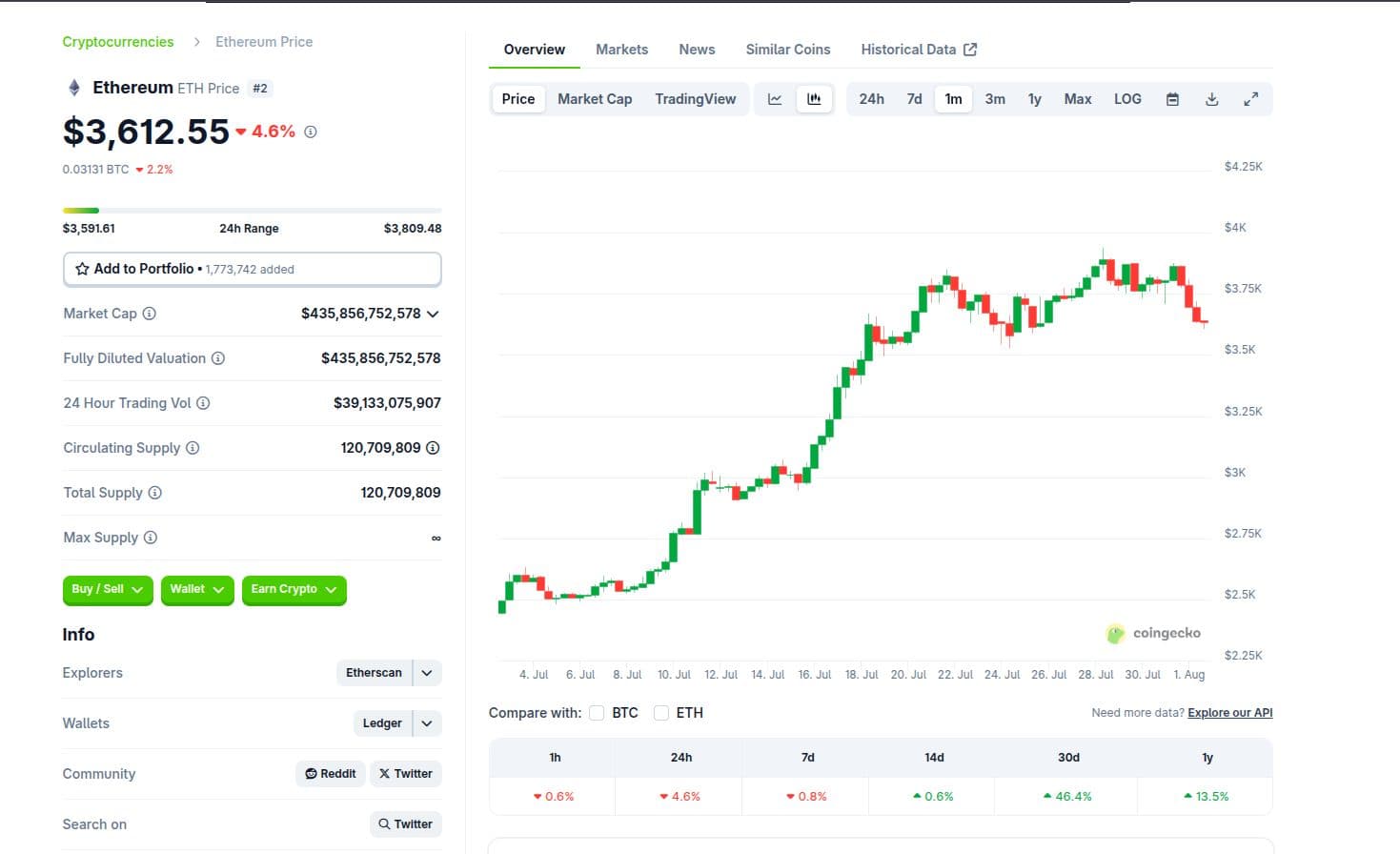Image resolution: width=1400 pixels, height=854 pixels.
Task: Check the ETH compare checkbox
Action: (x=661, y=712)
